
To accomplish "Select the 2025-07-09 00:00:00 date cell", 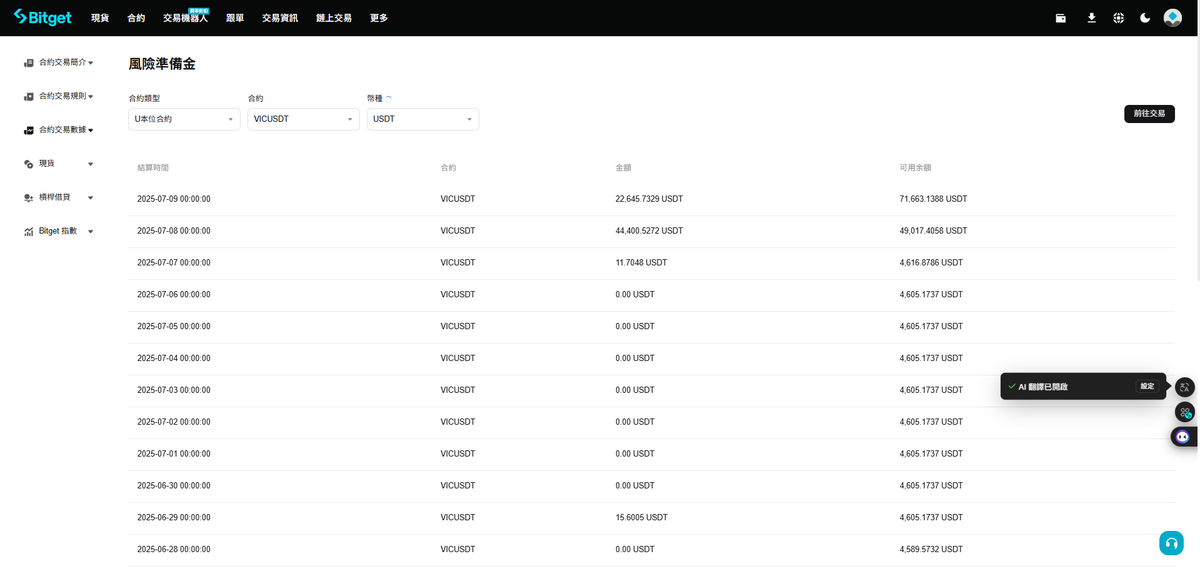I will 174,199.
